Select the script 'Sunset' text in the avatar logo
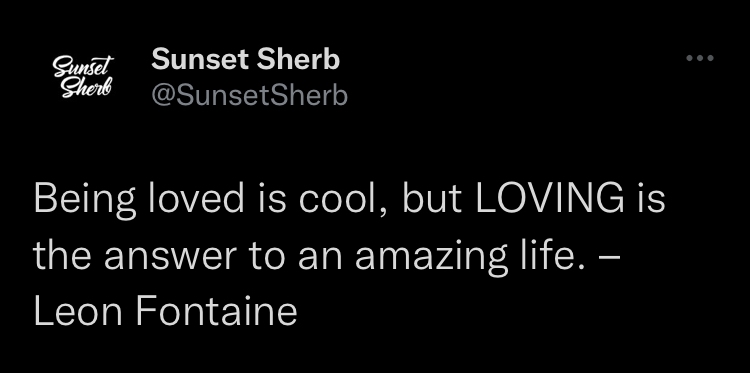The height and width of the screenshot is (373, 750). [84, 66]
